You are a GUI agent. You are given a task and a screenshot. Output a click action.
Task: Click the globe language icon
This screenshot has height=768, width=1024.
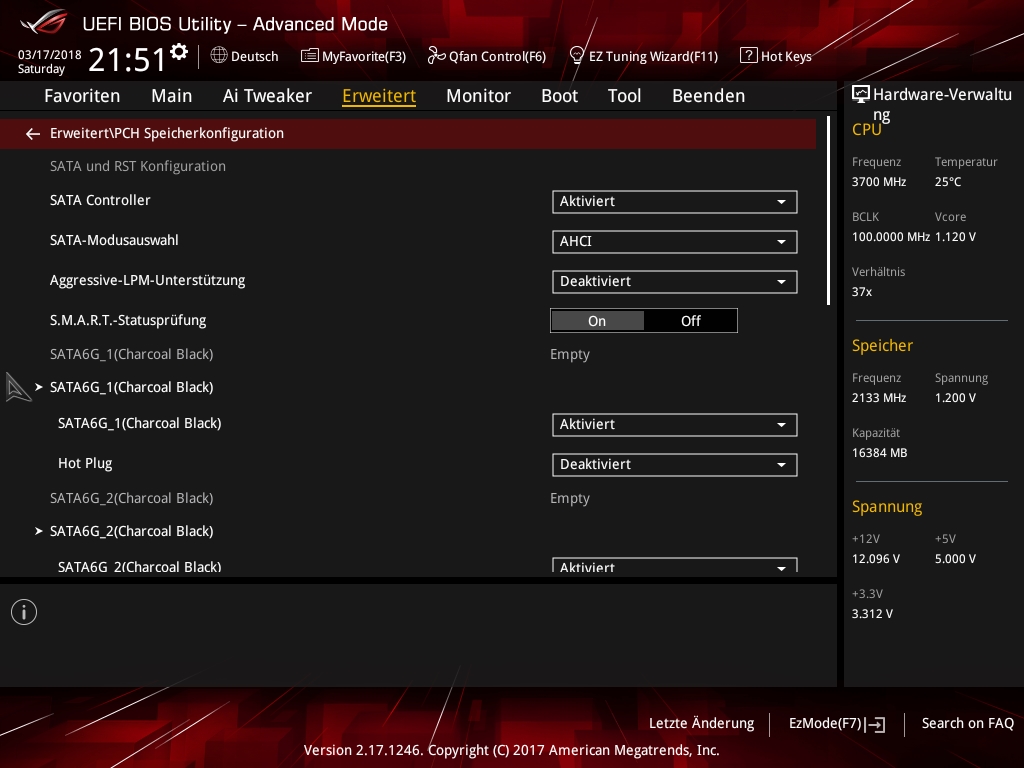(219, 56)
